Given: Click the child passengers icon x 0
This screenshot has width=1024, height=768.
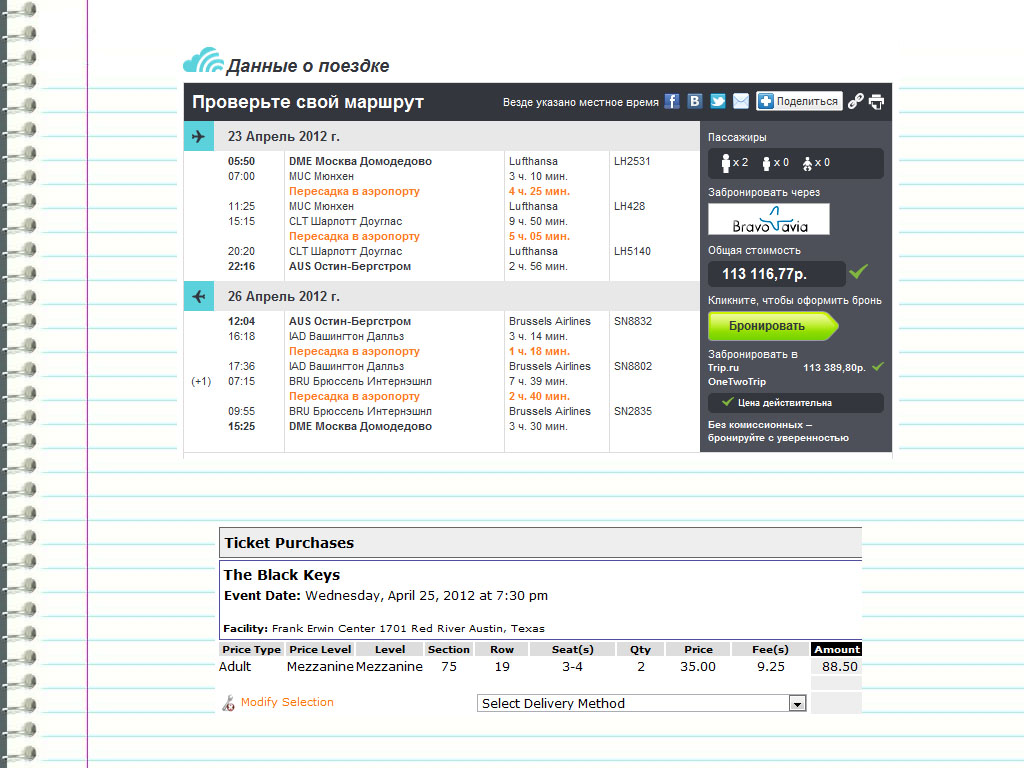Looking at the screenshot, I should click(x=775, y=163).
